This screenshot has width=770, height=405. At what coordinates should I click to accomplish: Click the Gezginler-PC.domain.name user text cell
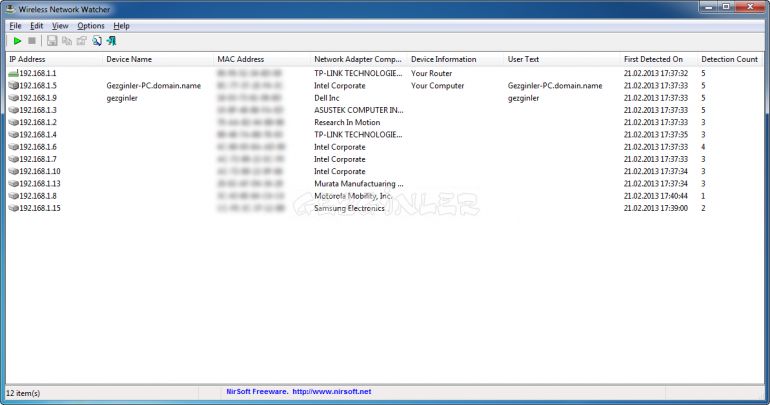tap(555, 85)
